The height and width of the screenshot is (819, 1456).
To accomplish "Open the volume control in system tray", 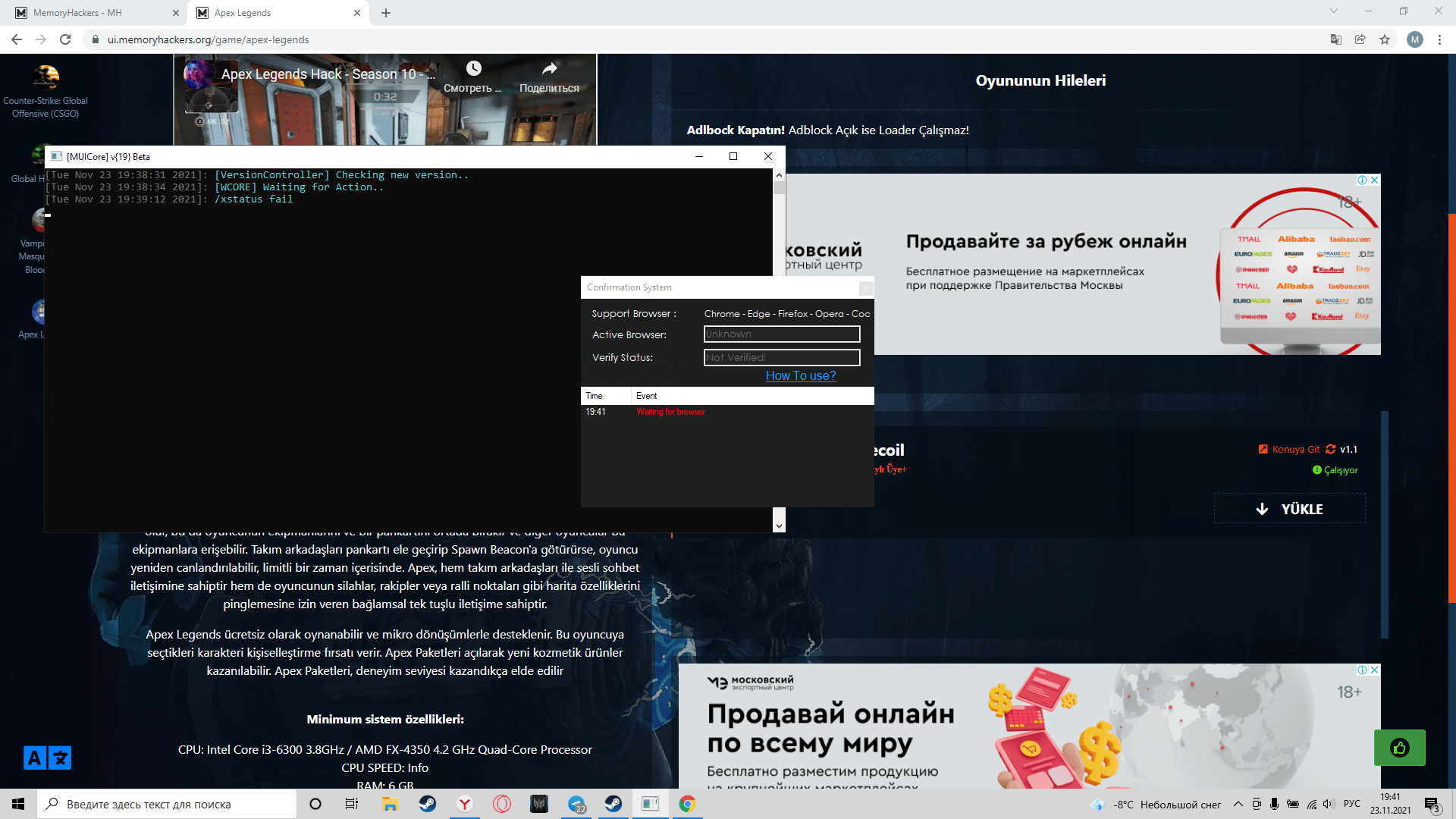I will click(x=1329, y=804).
